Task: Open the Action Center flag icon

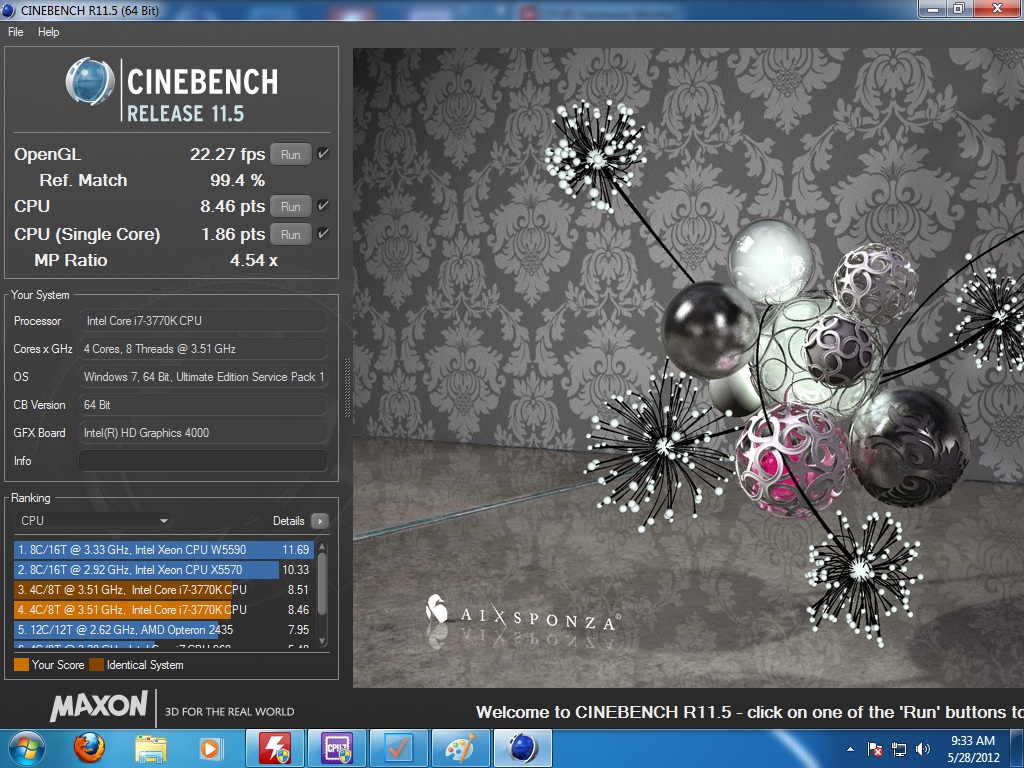Action: tap(875, 749)
